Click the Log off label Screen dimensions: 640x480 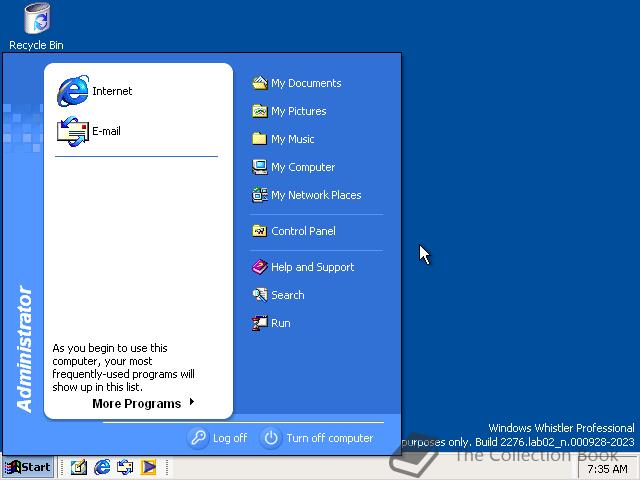(x=230, y=438)
